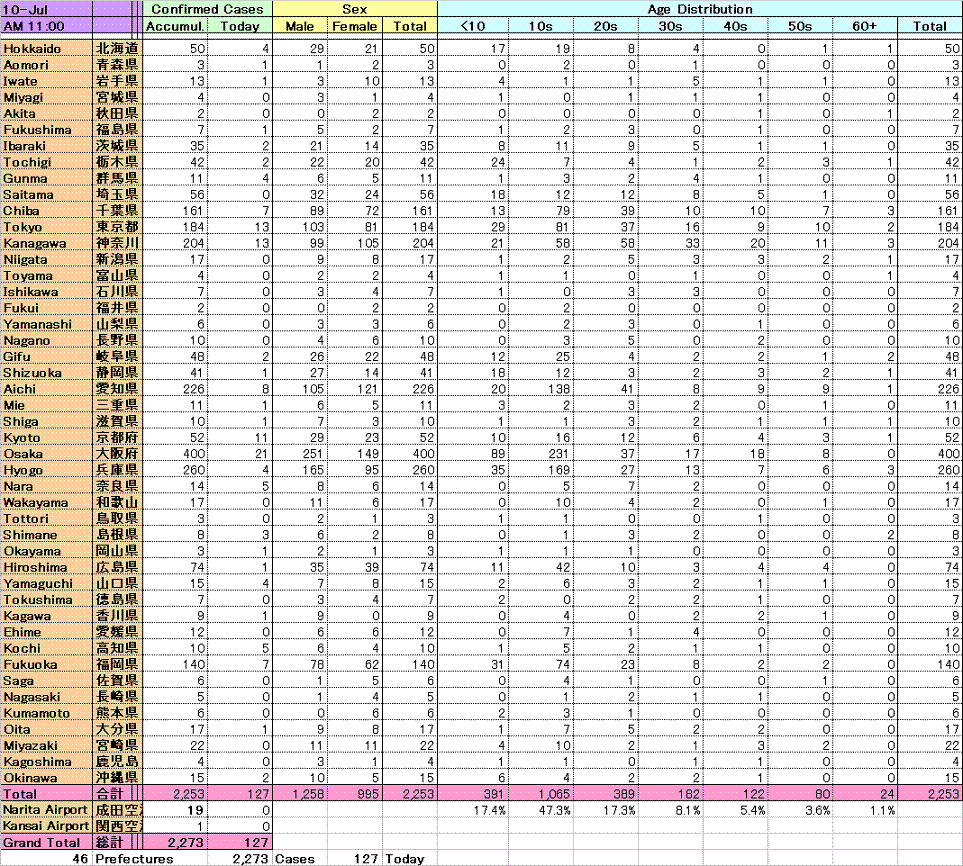Click the "AM 11:00" time cell
The height and width of the screenshot is (866, 963).
pyautogui.click(x=46, y=26)
